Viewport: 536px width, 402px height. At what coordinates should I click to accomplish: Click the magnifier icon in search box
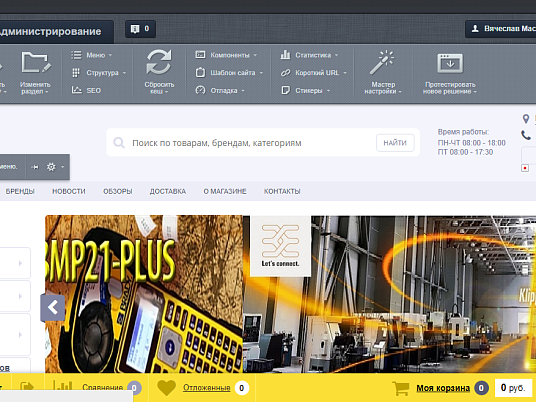coord(119,143)
